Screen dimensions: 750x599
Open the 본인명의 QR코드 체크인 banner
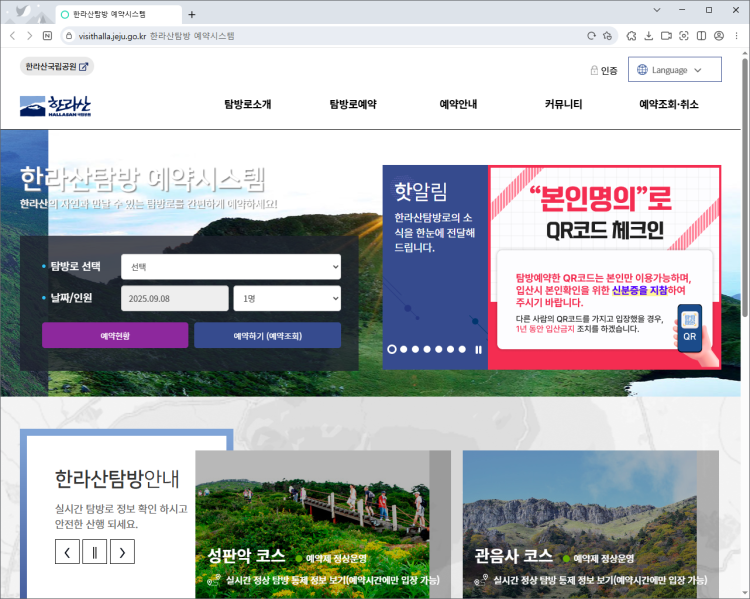tap(604, 267)
